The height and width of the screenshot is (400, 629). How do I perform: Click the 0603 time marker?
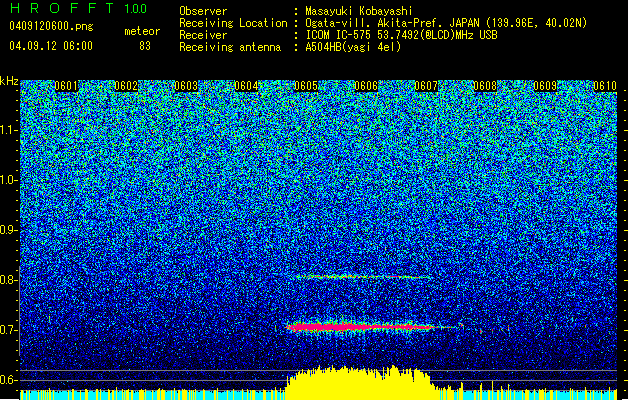point(186,86)
